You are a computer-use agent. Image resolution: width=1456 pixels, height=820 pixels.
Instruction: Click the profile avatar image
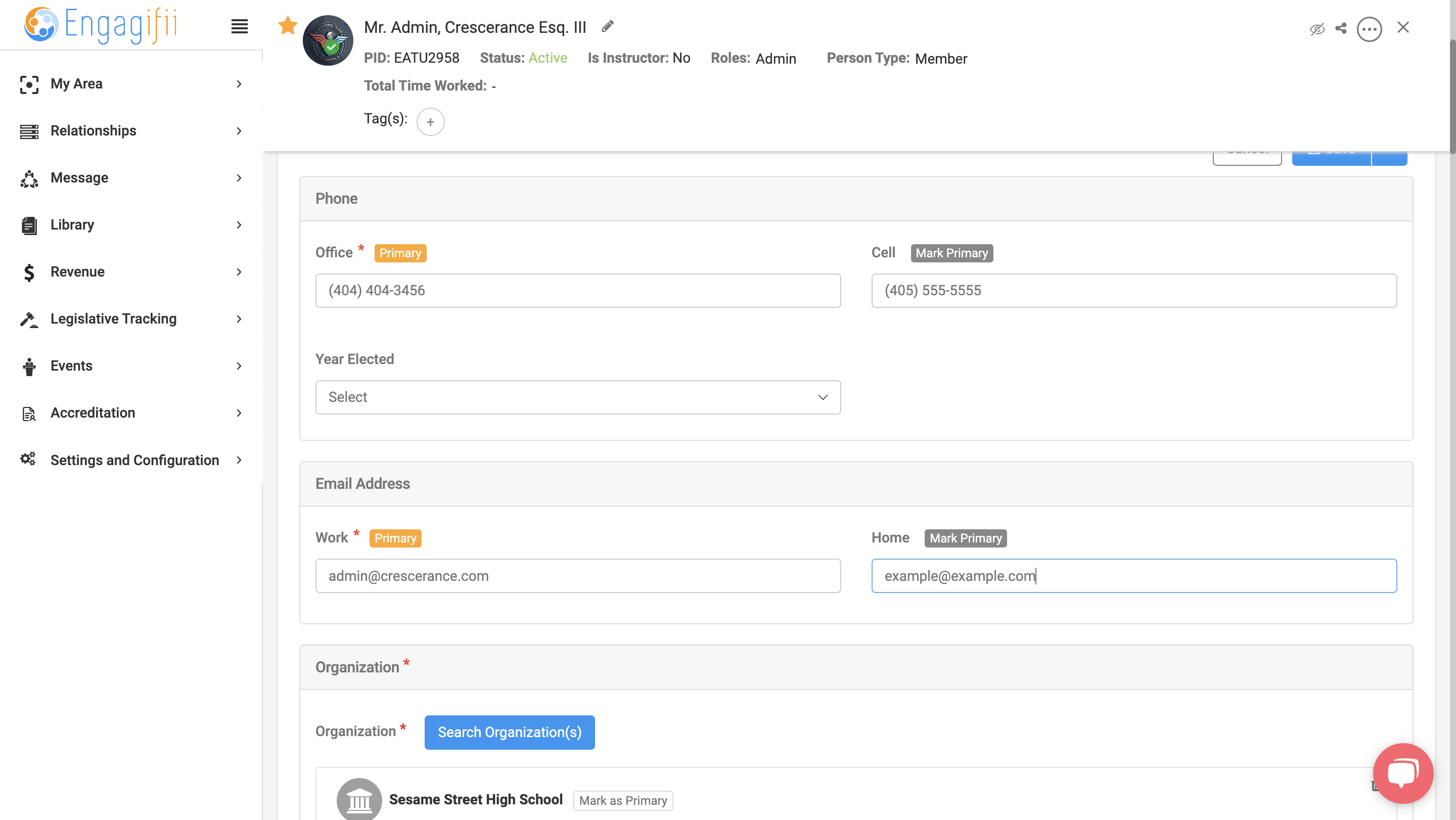tap(328, 40)
